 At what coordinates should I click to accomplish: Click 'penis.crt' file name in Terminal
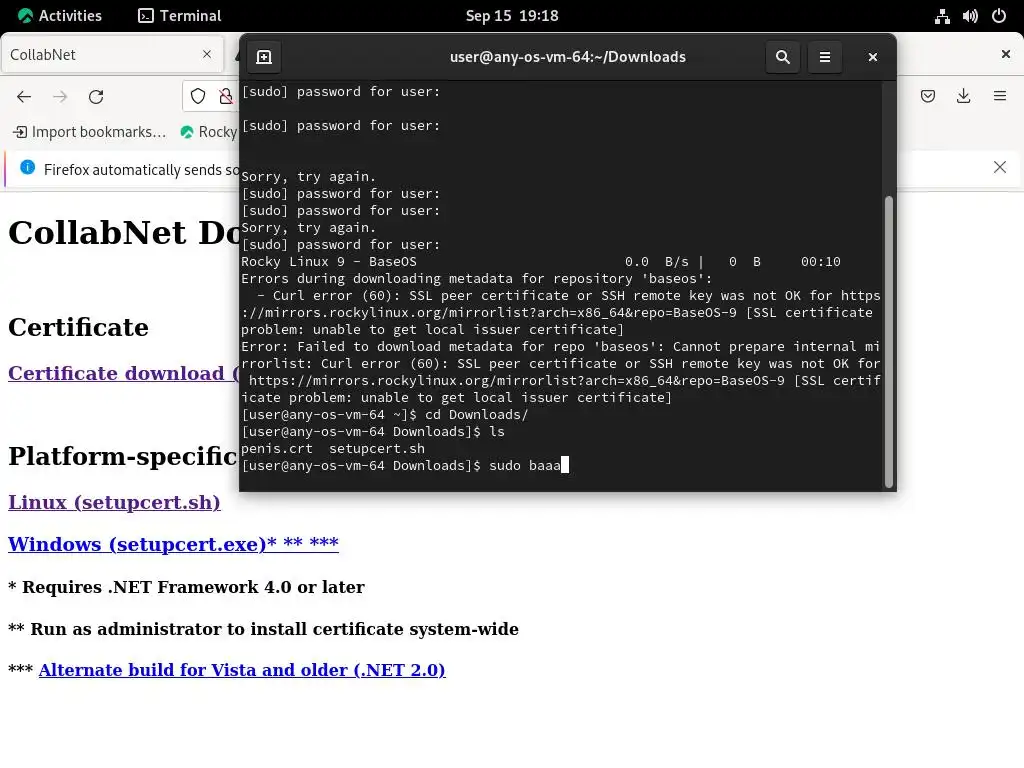[277, 449]
